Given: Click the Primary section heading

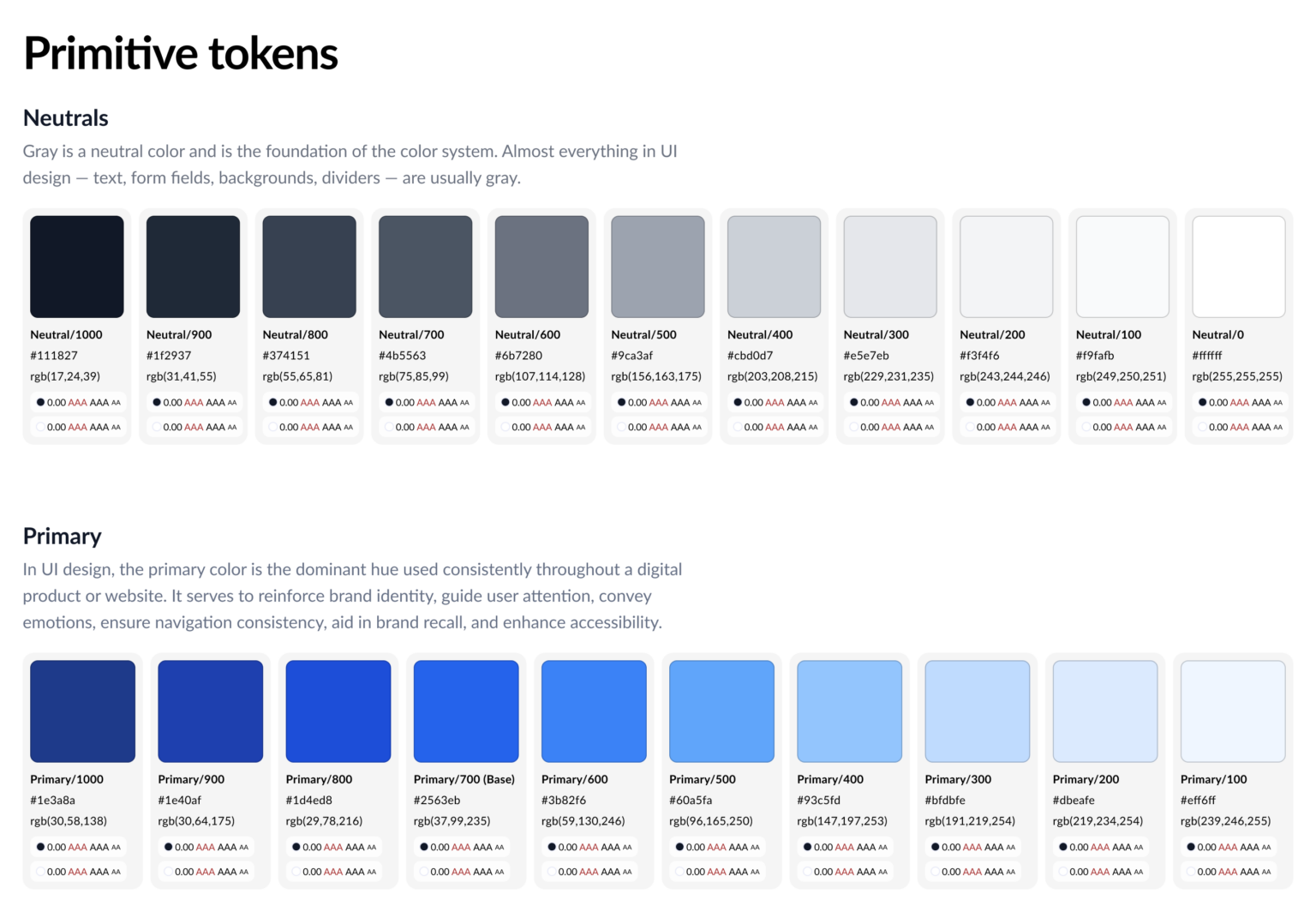Looking at the screenshot, I should 63,537.
